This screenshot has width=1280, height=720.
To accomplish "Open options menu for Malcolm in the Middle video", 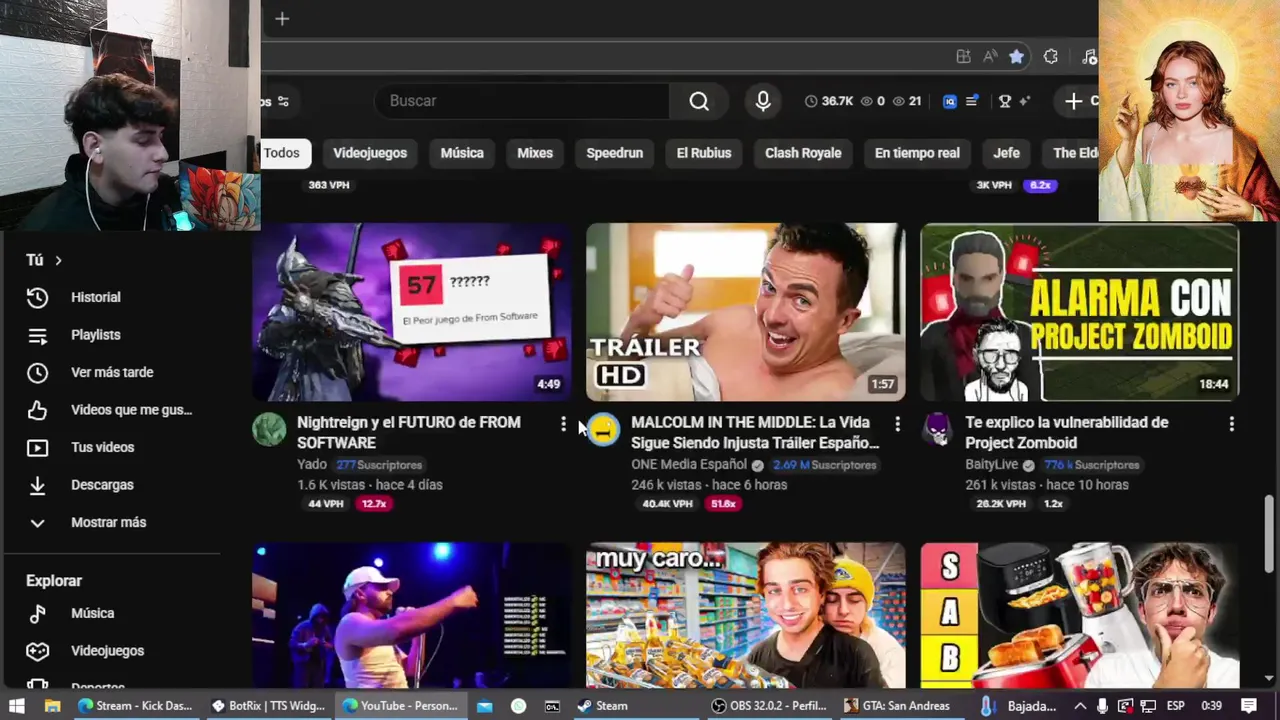I will coord(897,424).
